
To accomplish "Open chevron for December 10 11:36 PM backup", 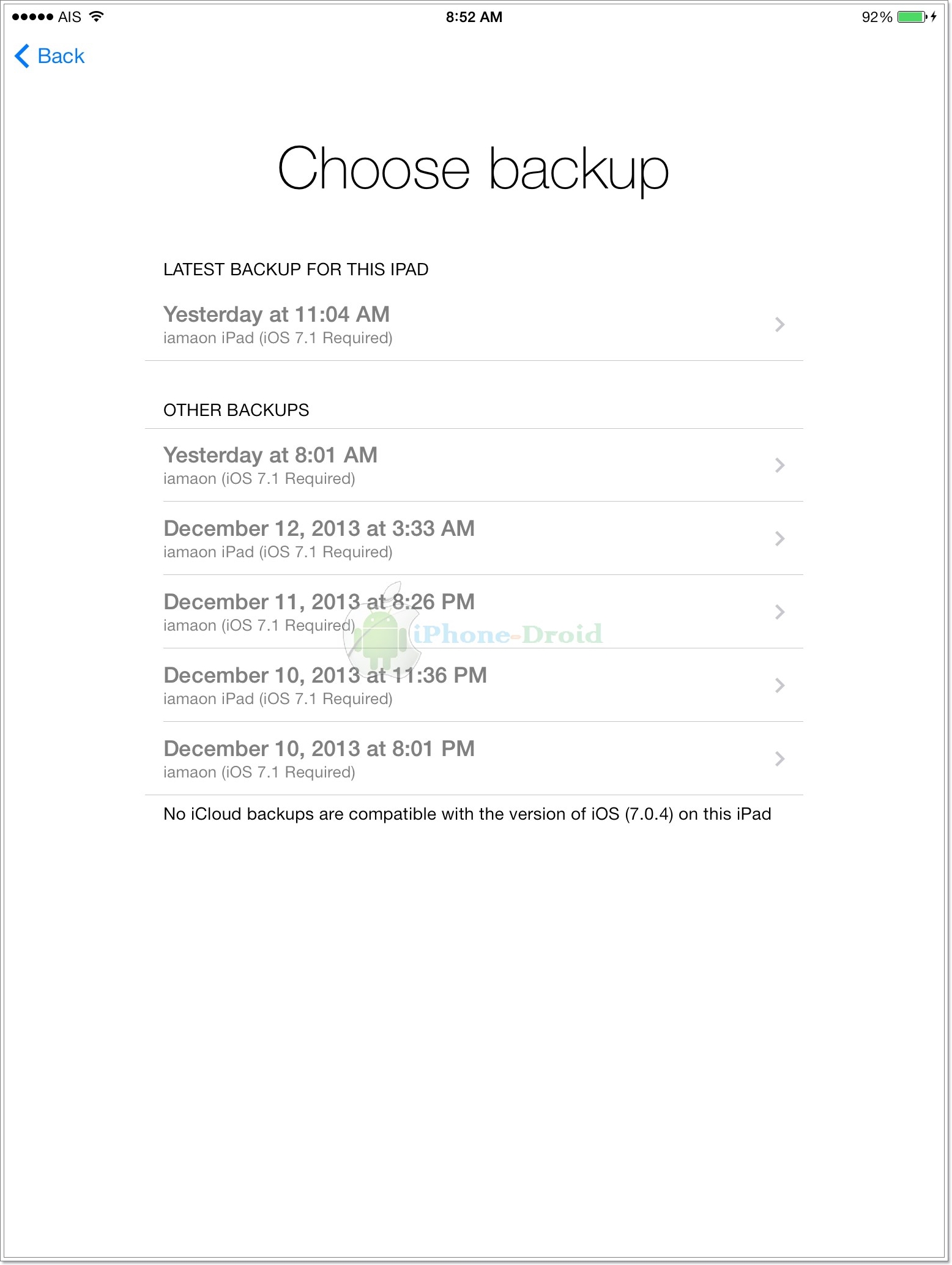I will [x=779, y=686].
